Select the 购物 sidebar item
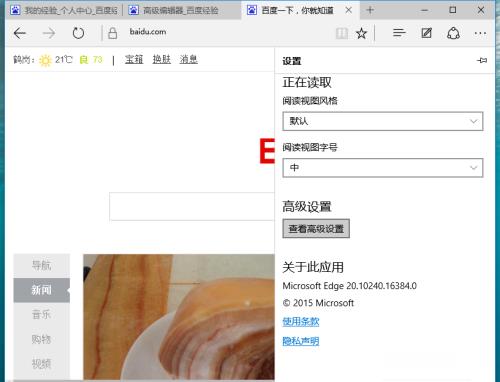This screenshot has height=382, width=500. [42, 339]
